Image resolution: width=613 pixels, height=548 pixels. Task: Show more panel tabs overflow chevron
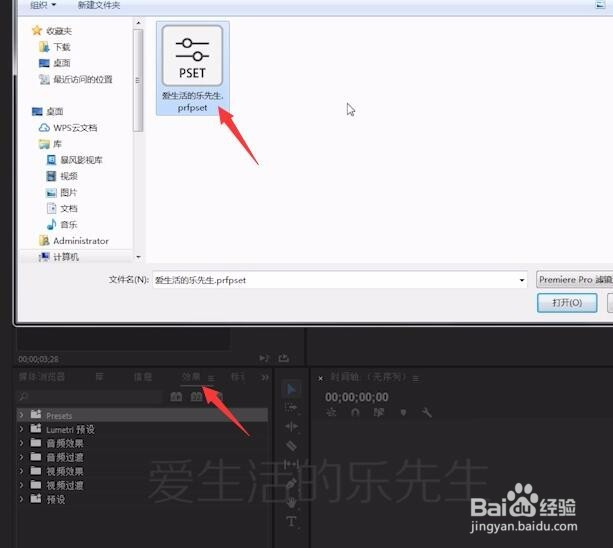click(265, 377)
